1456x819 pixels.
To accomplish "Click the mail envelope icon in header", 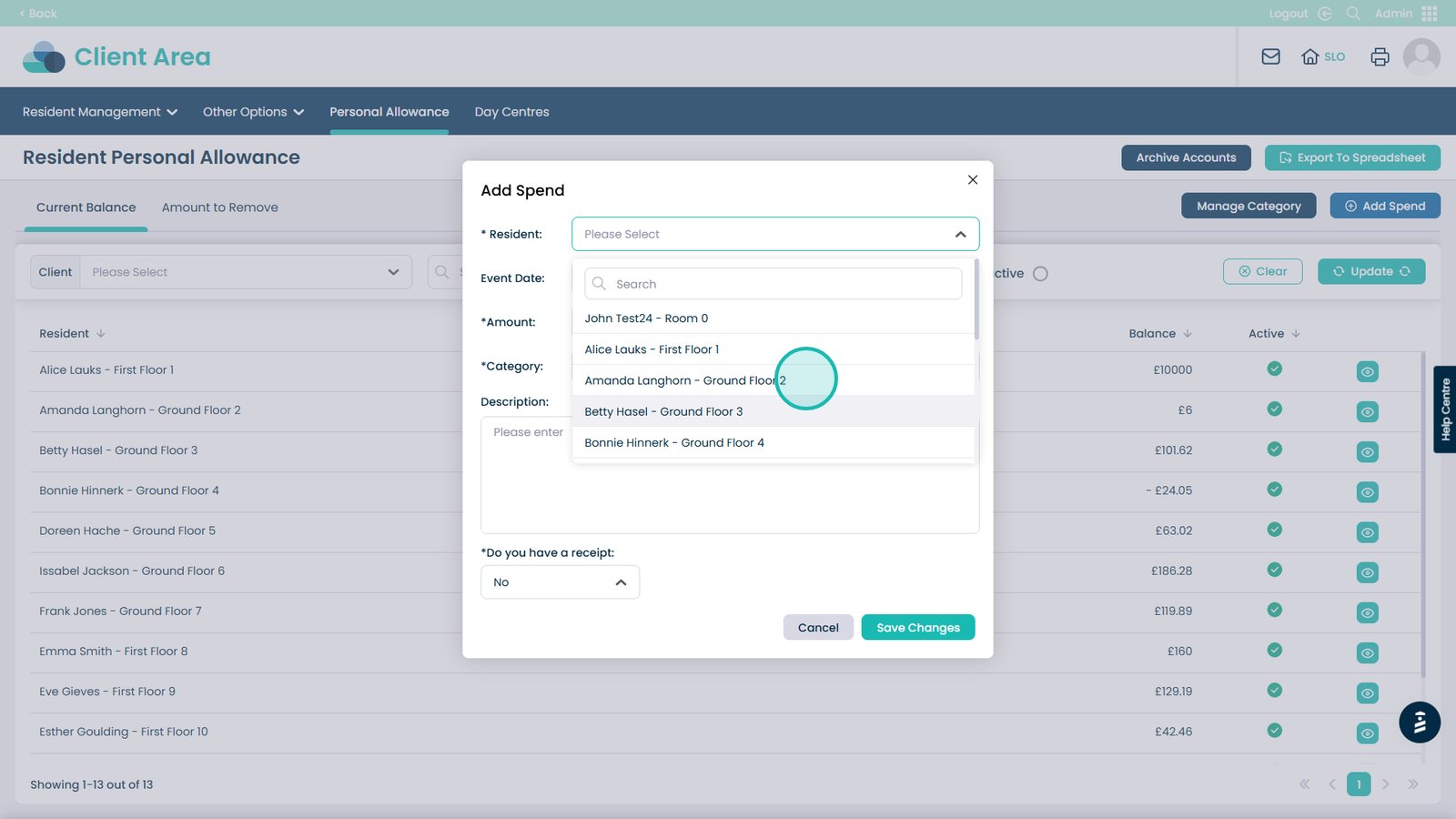I will [x=1270, y=56].
